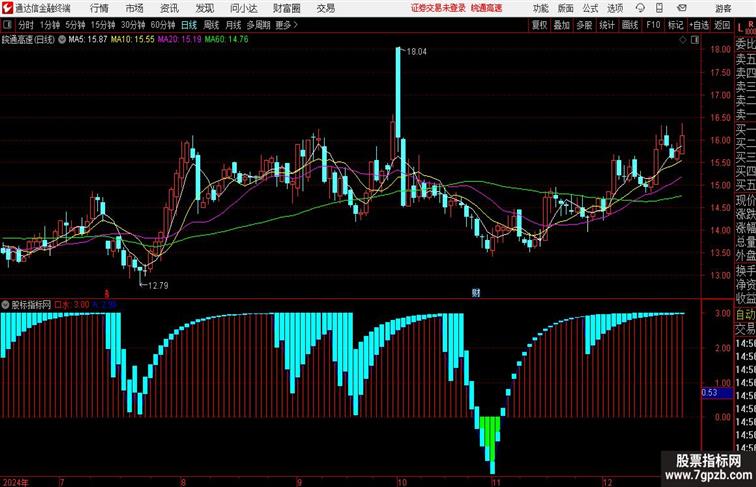This screenshot has width=756, height=487.
Task: Toggle the left sidebar panel icon
Action: [7, 25]
